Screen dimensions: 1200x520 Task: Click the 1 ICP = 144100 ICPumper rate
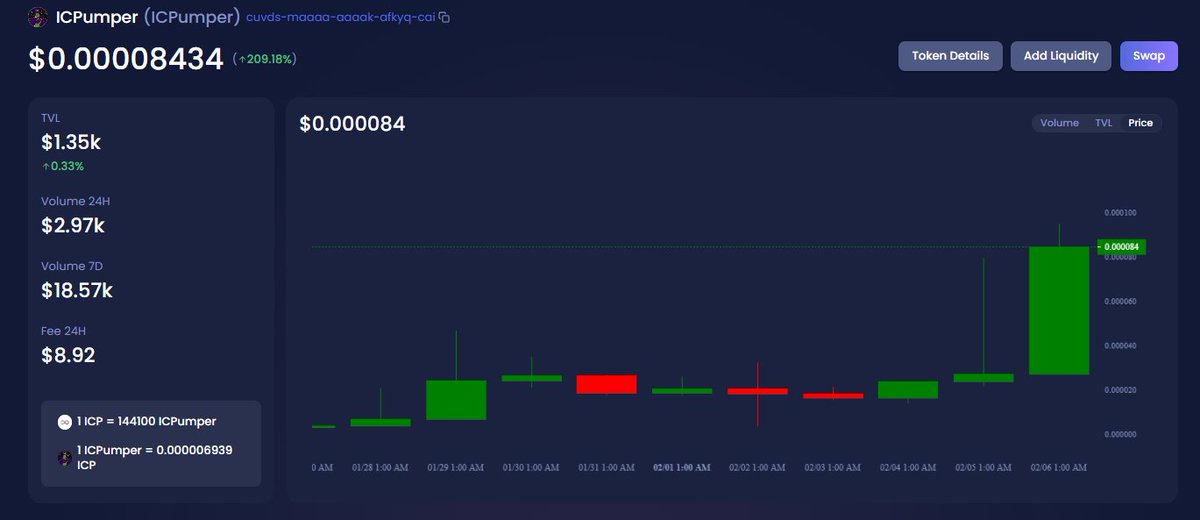[146, 422]
